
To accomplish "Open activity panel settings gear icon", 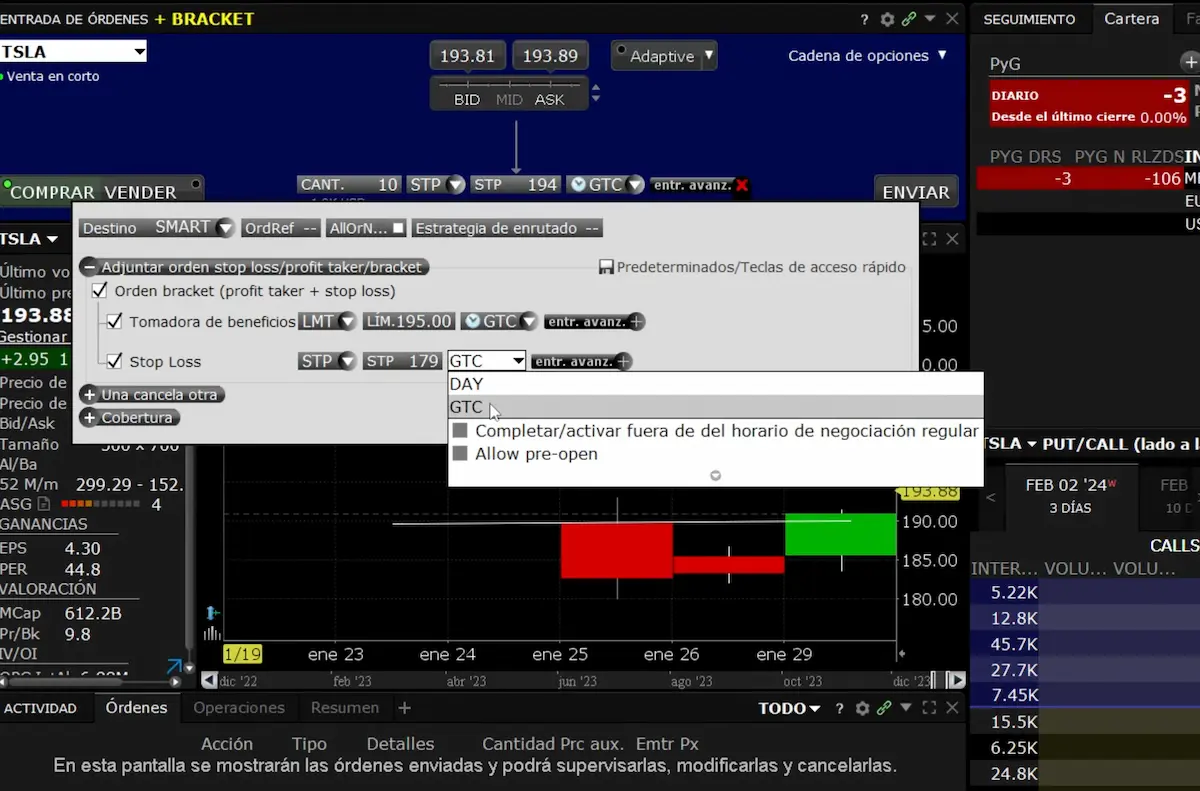I will [x=862, y=708].
